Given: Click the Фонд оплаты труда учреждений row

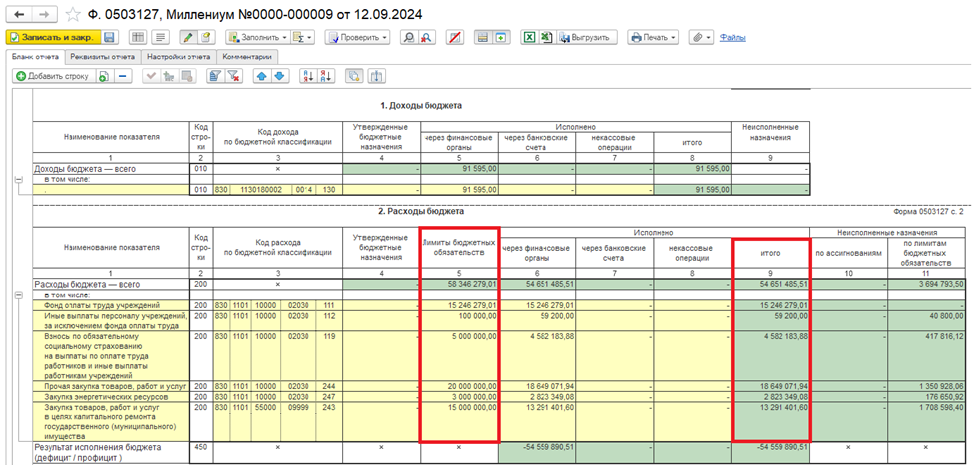Looking at the screenshot, I should 111,305.
